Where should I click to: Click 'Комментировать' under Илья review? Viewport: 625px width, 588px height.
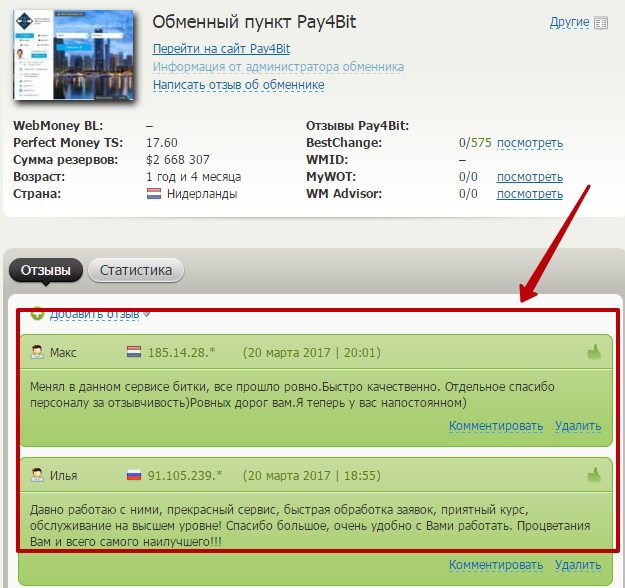coord(496,565)
